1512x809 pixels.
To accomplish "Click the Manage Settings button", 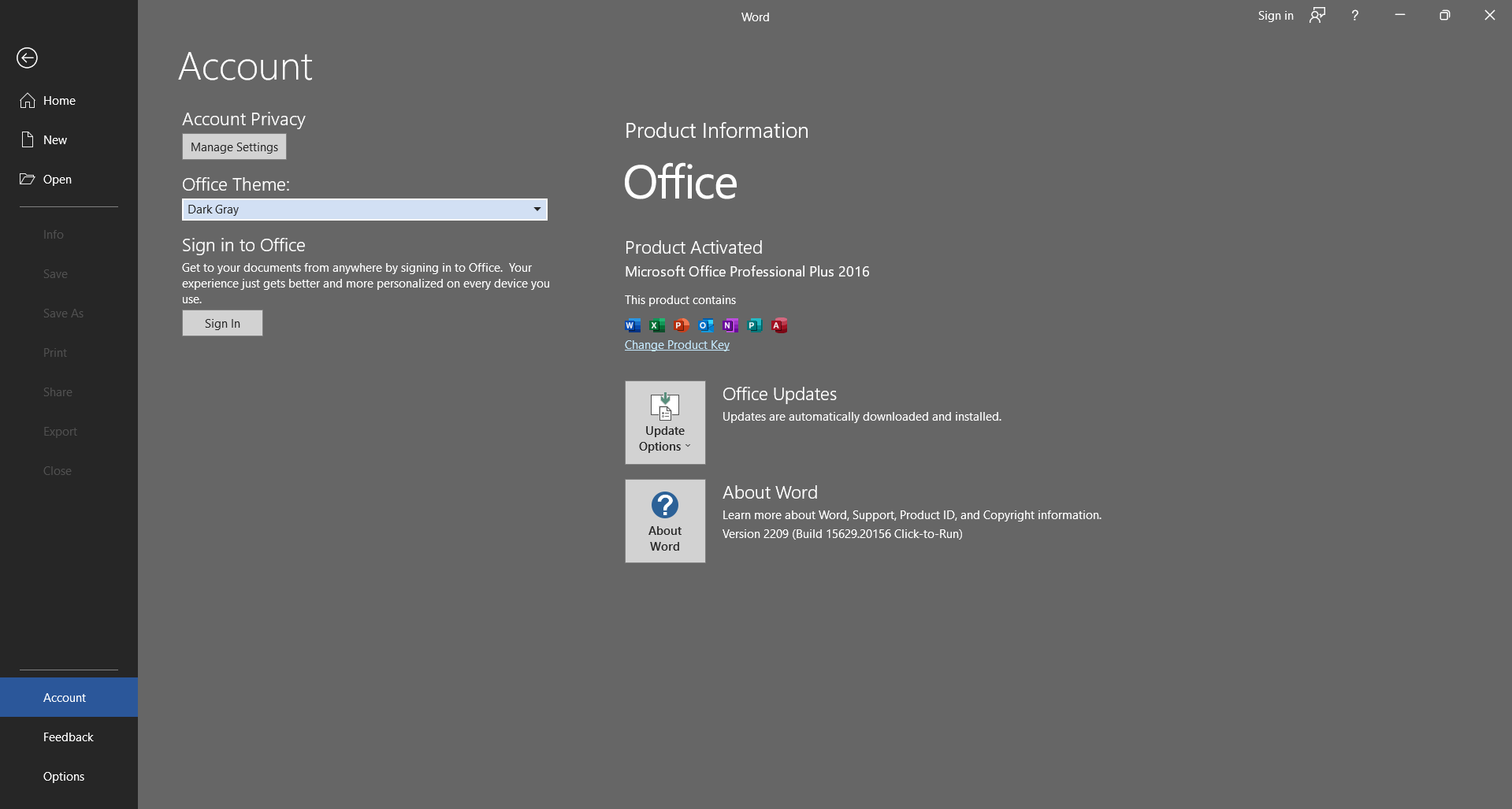I will tap(234, 147).
